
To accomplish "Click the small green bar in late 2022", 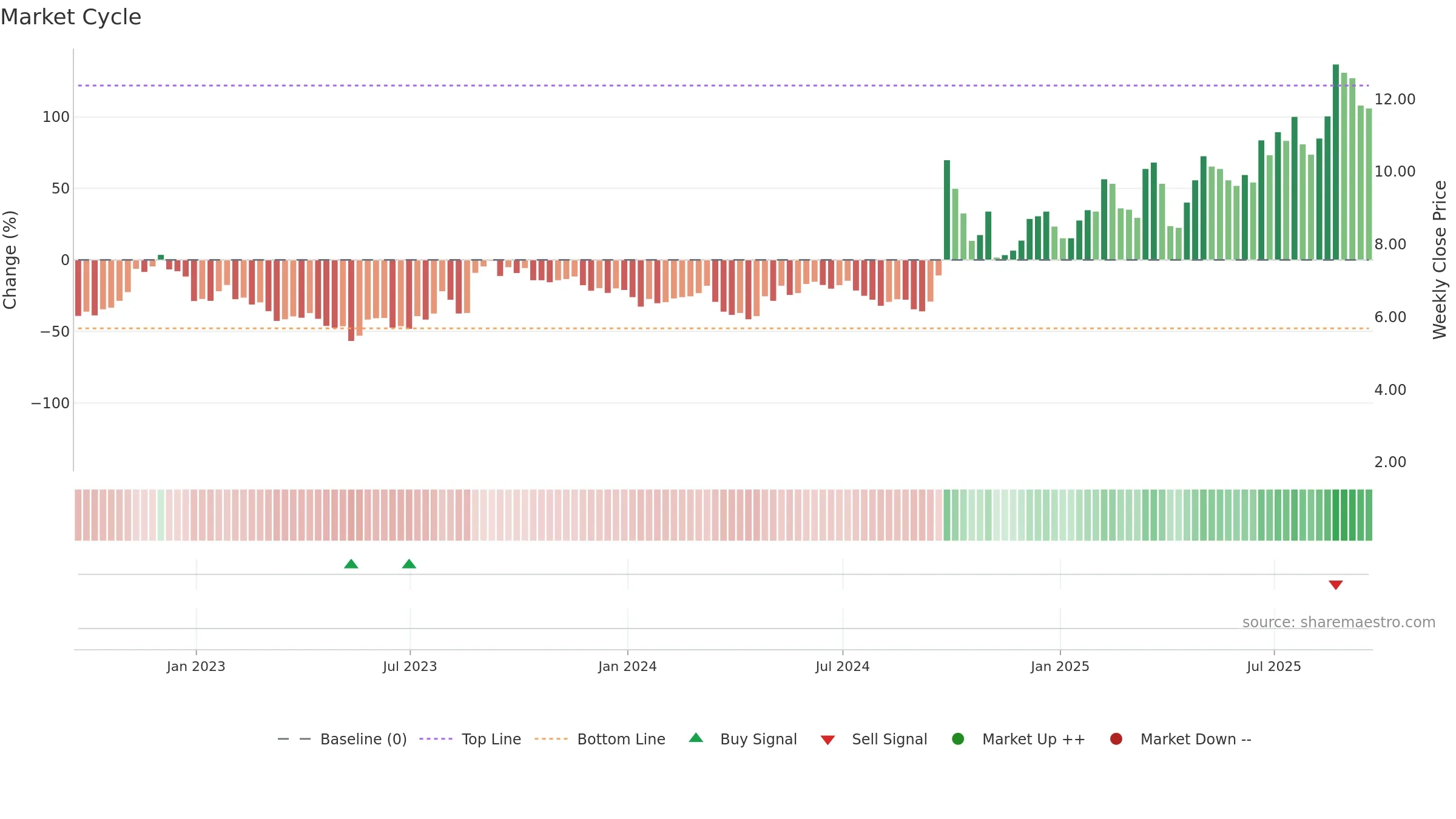I will point(161,257).
